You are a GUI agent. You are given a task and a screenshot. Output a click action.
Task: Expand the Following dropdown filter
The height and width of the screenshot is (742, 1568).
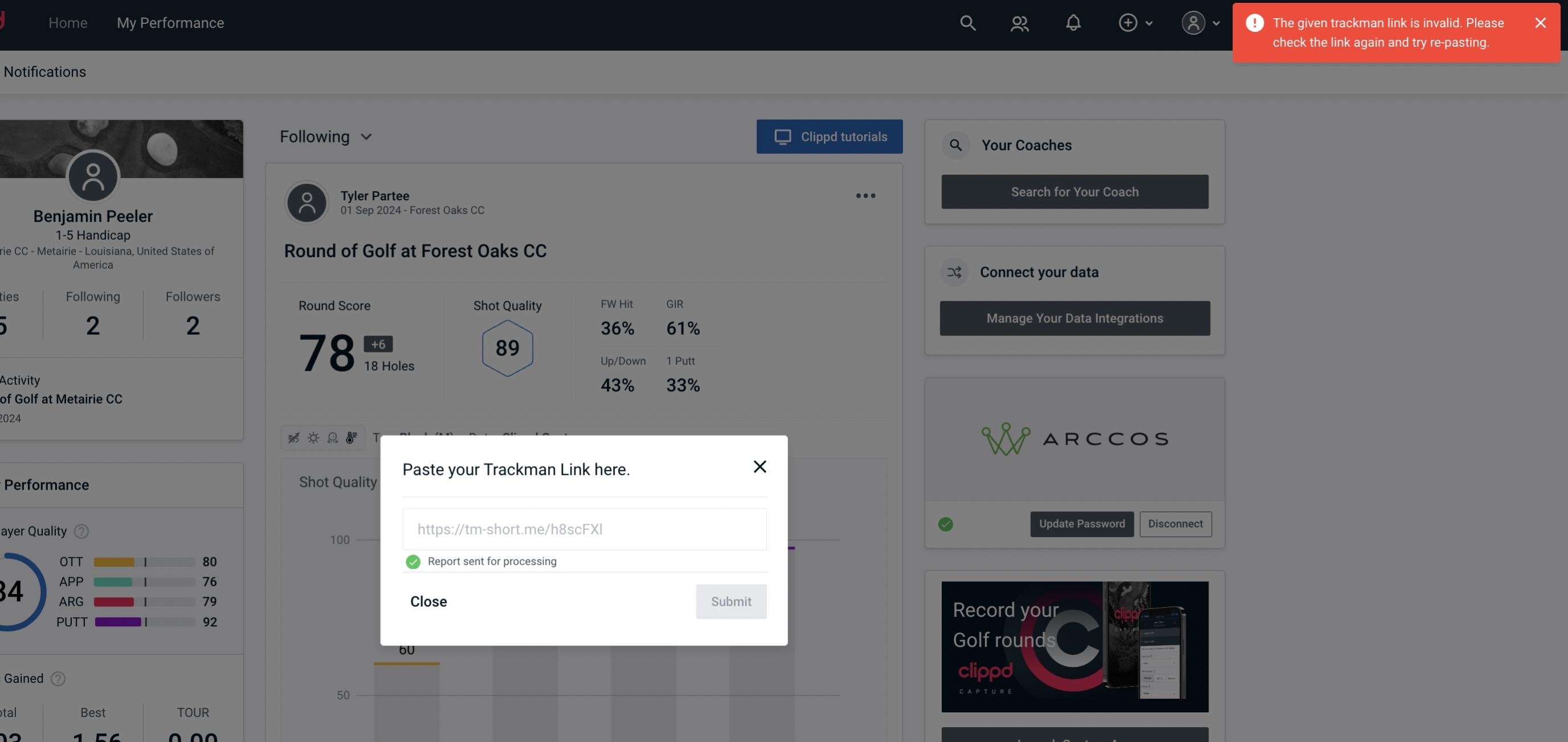[326, 136]
